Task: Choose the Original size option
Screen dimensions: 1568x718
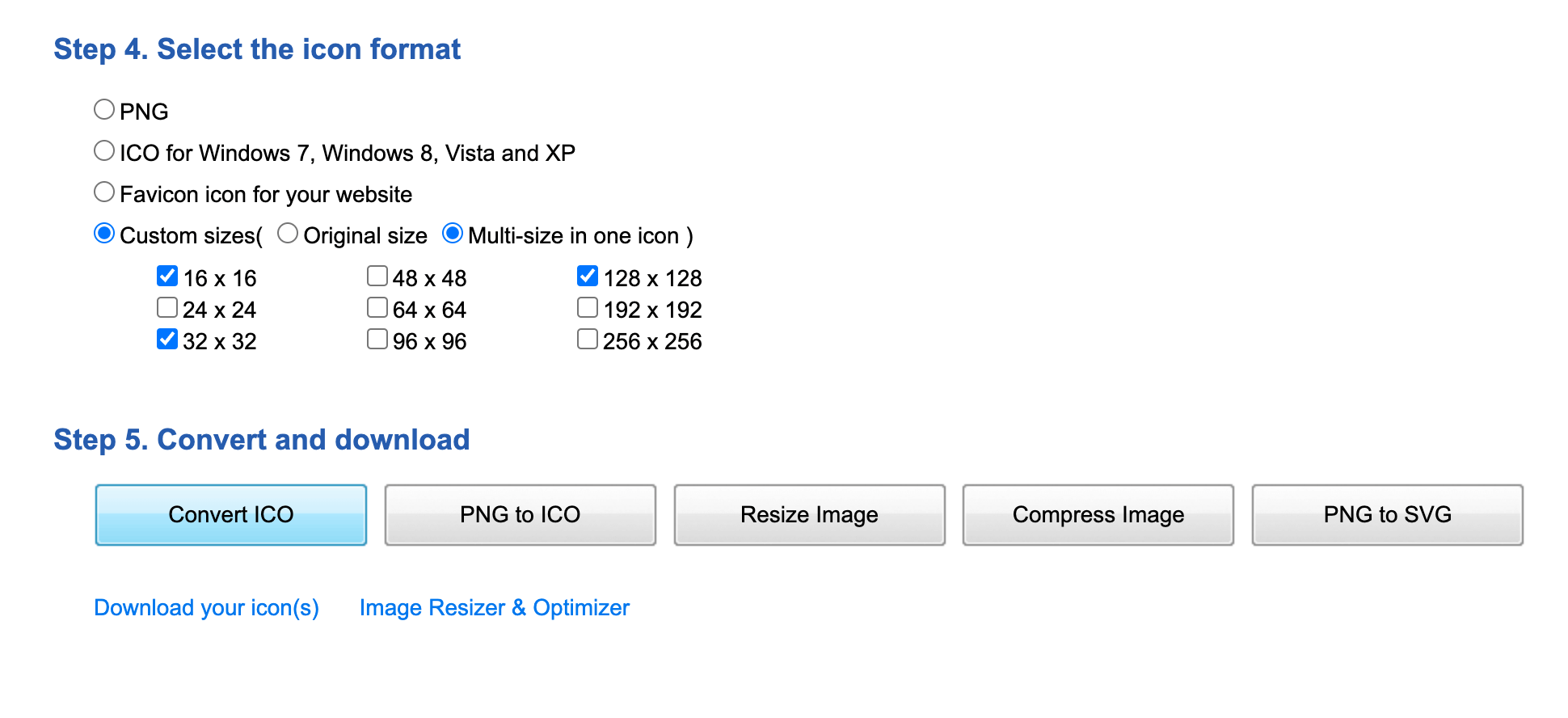Action: tap(288, 234)
